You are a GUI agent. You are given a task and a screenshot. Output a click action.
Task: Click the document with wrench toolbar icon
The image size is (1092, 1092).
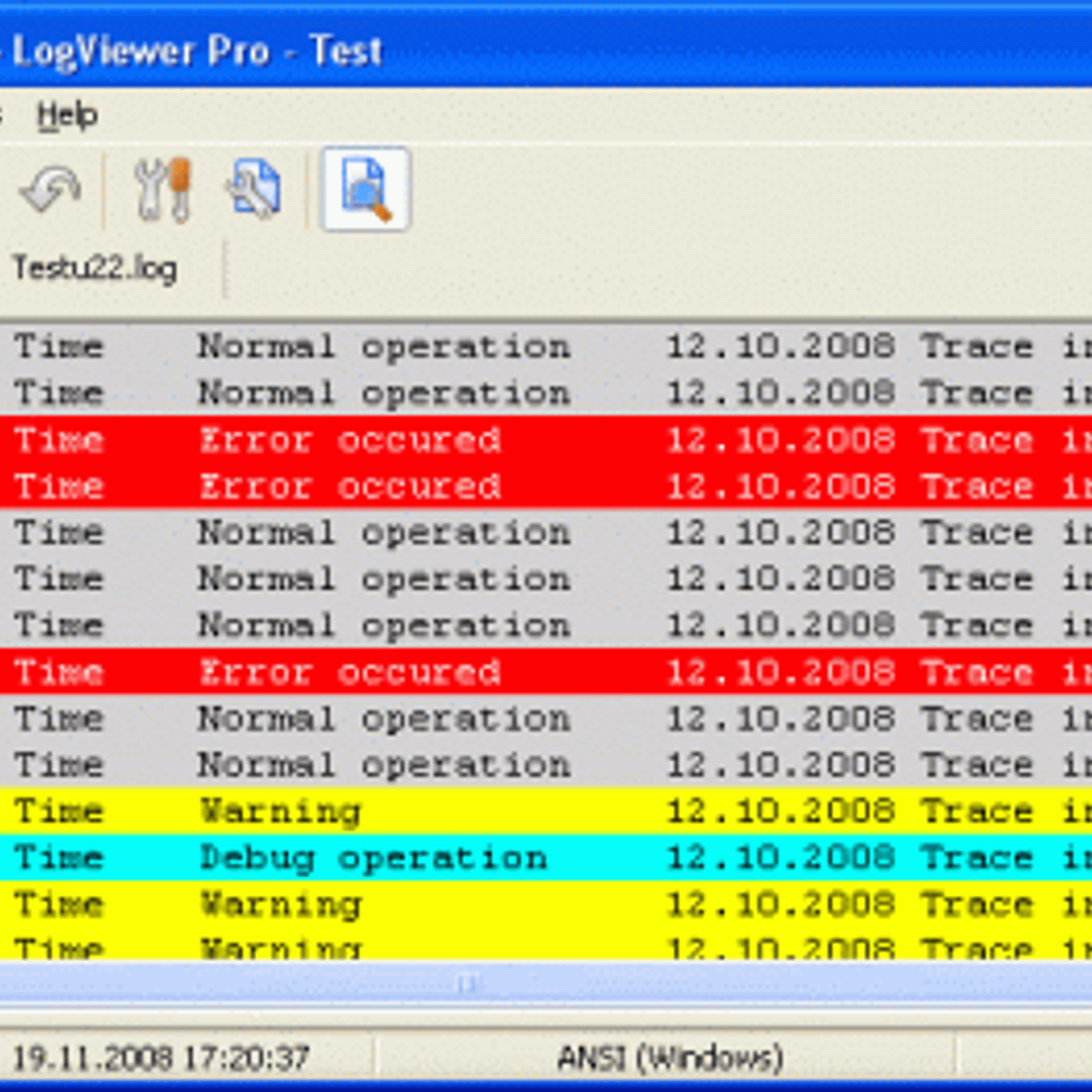(253, 190)
